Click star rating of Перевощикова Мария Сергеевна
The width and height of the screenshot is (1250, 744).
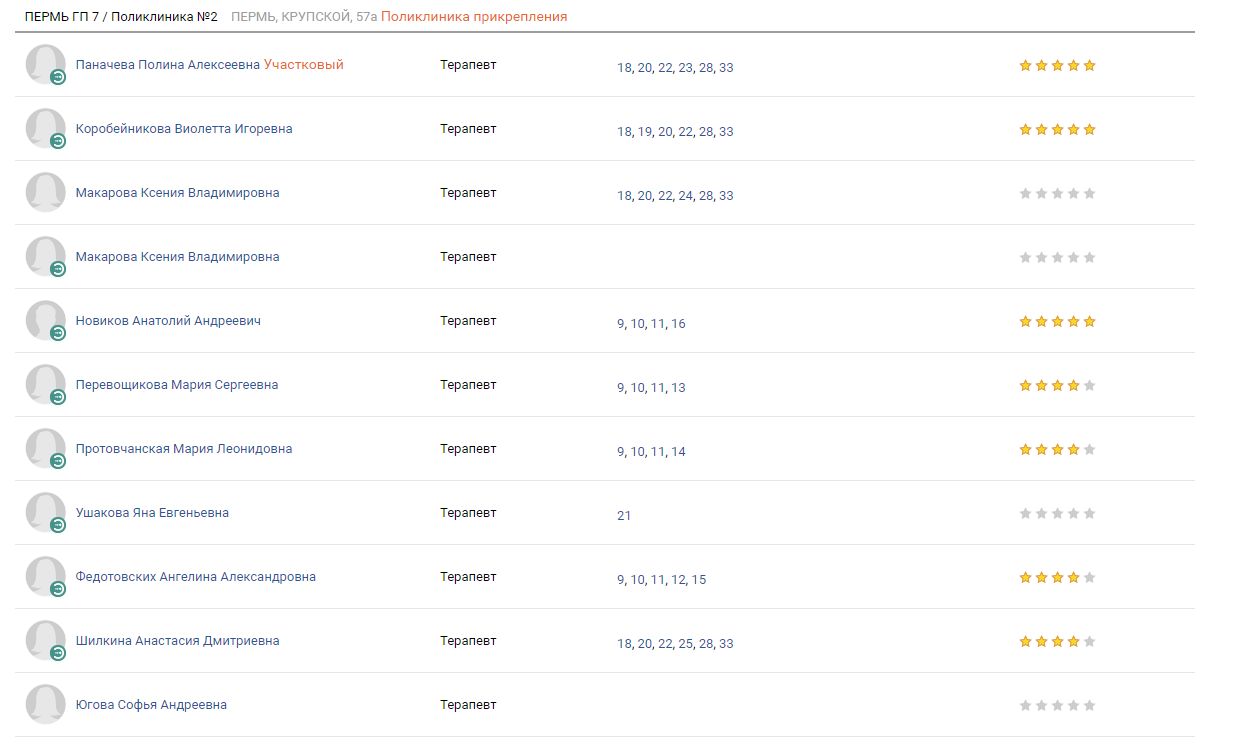tap(1057, 386)
